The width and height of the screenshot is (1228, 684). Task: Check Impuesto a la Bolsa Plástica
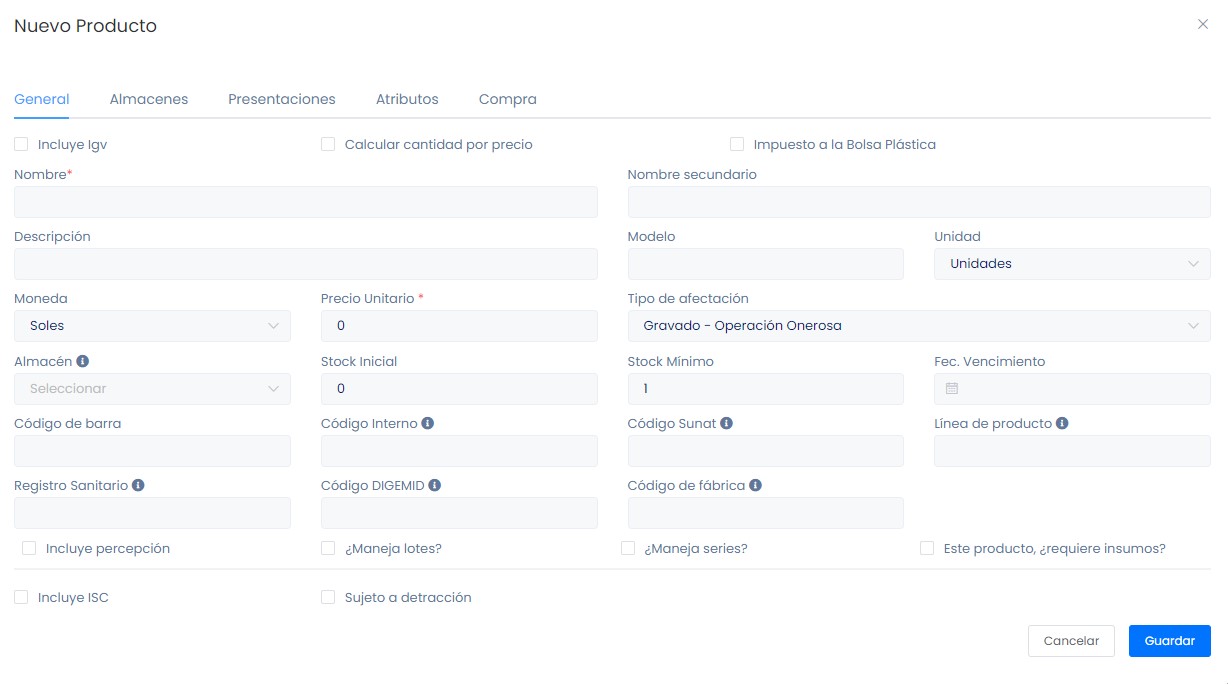pyautogui.click(x=737, y=145)
